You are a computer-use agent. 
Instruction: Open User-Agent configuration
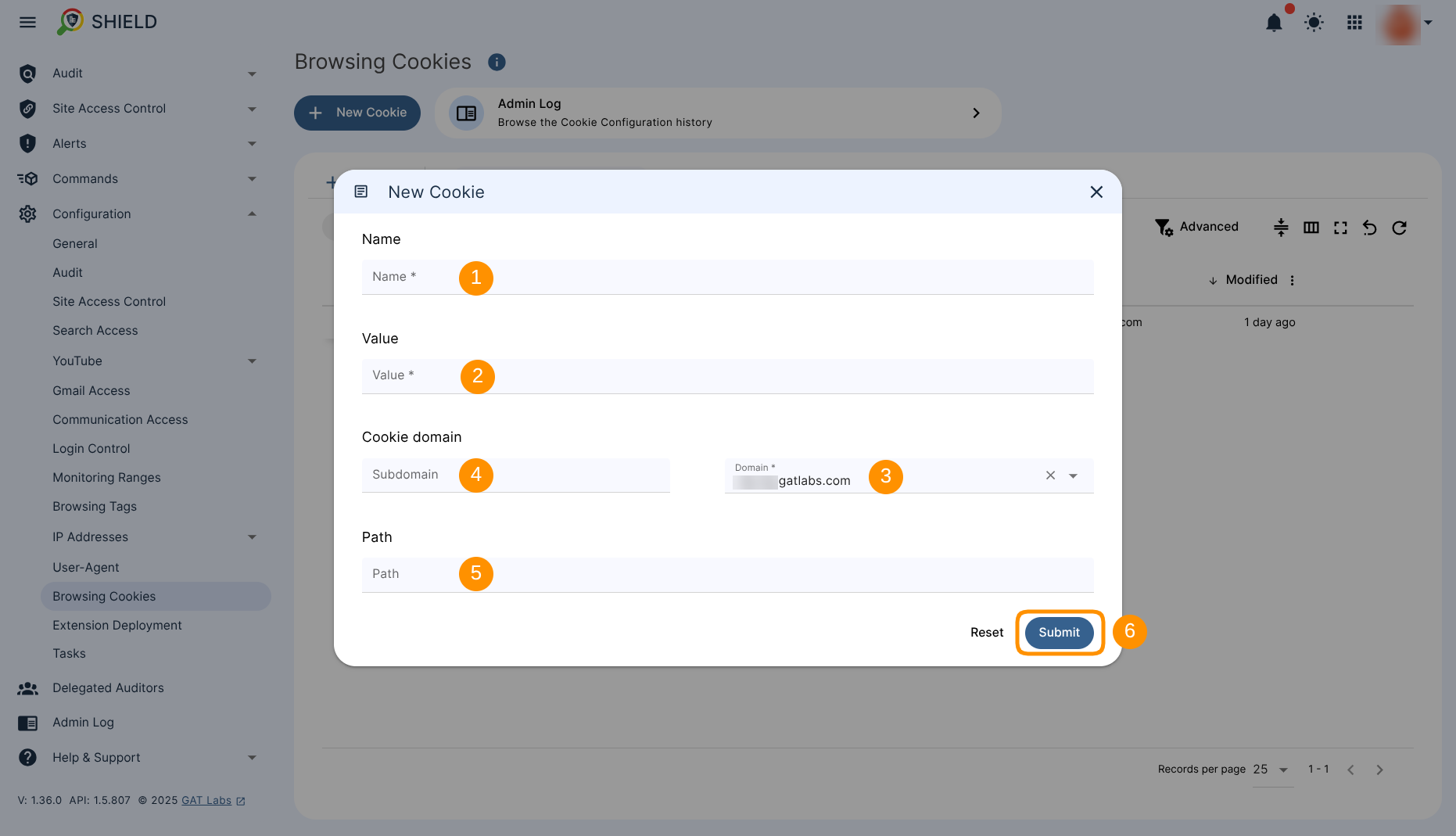pos(86,568)
